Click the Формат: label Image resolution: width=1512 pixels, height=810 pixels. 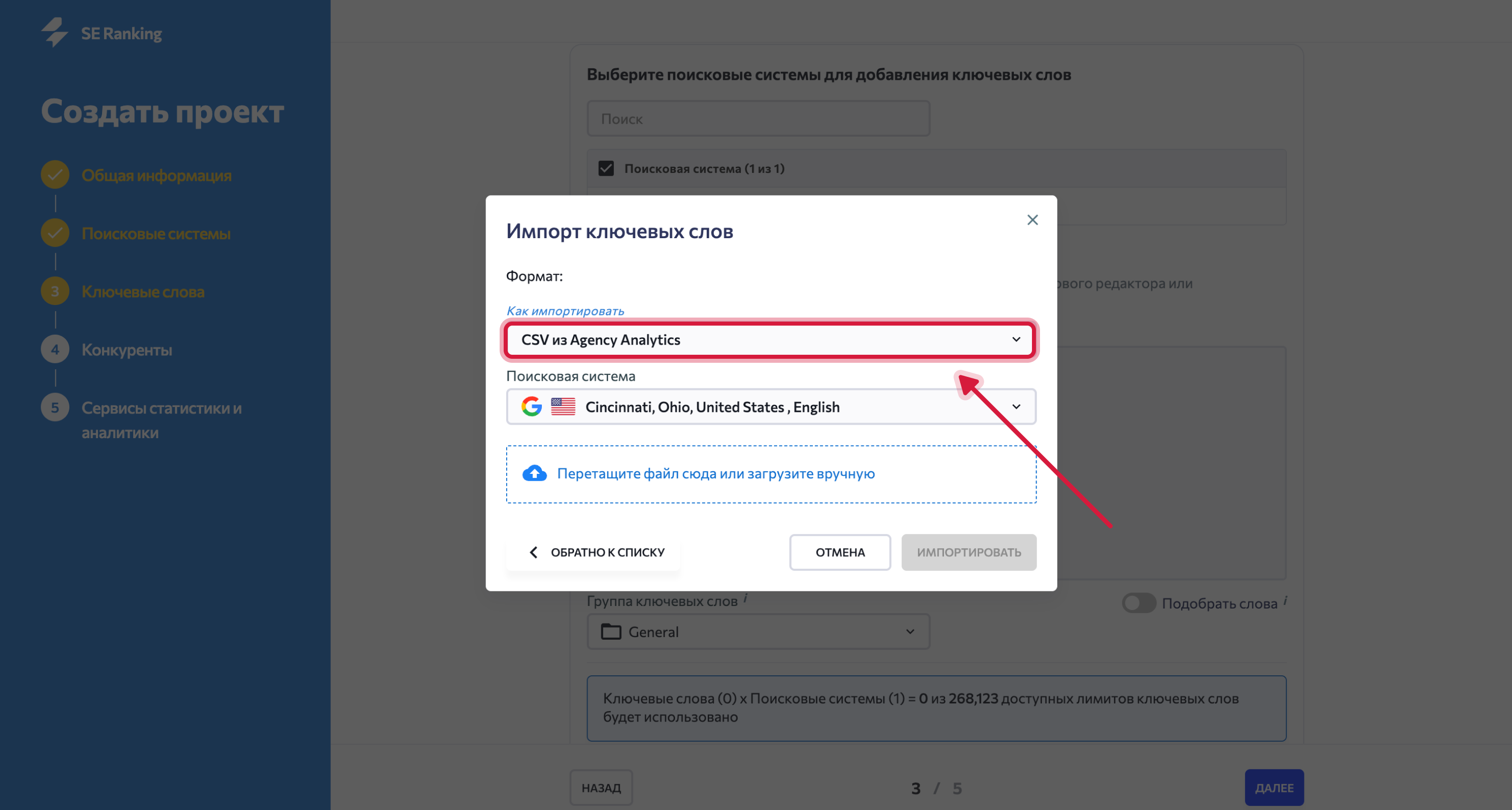[x=534, y=276]
